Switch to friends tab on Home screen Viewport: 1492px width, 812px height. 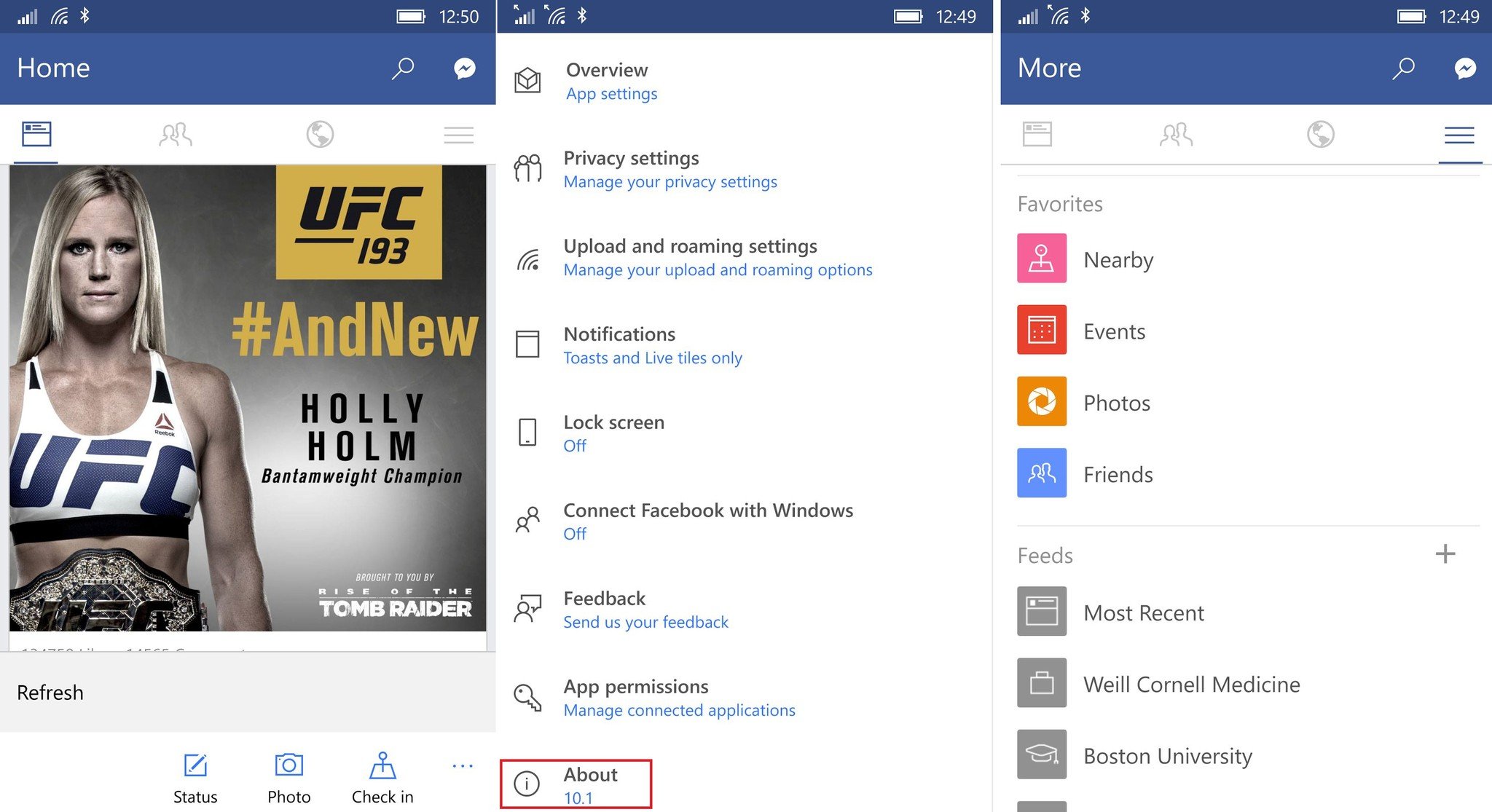(x=176, y=135)
